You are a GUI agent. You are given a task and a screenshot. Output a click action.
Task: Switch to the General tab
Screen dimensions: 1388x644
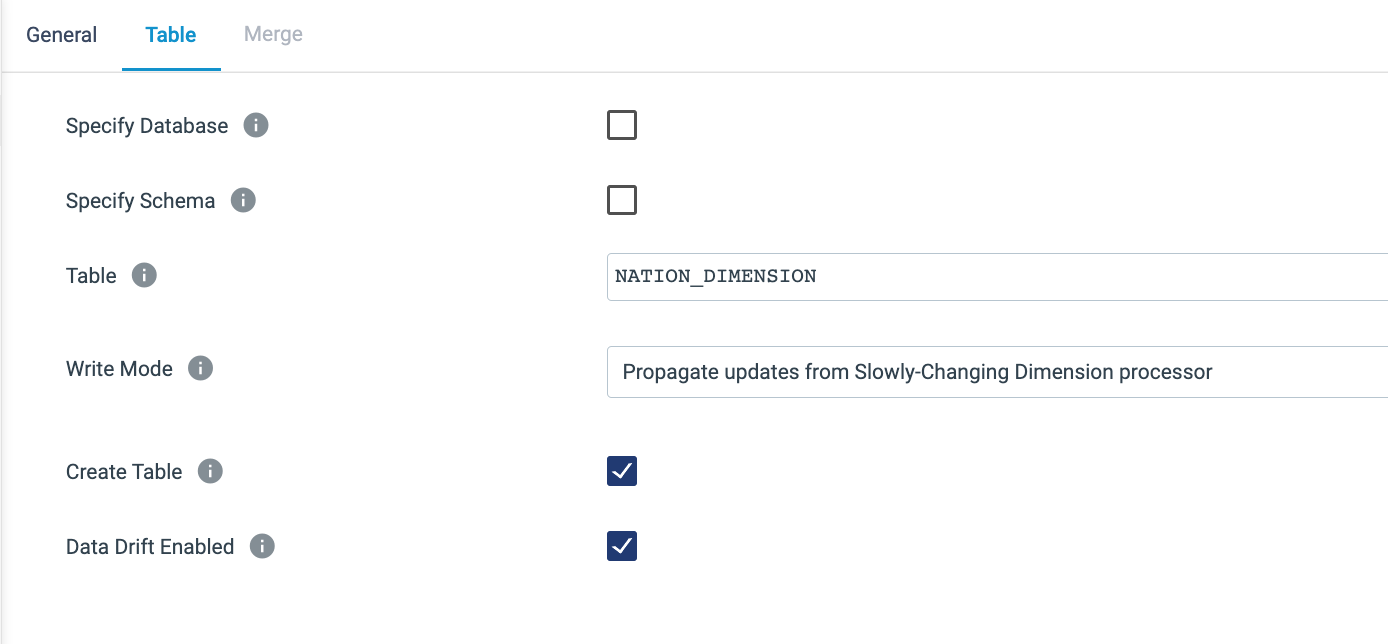61,34
